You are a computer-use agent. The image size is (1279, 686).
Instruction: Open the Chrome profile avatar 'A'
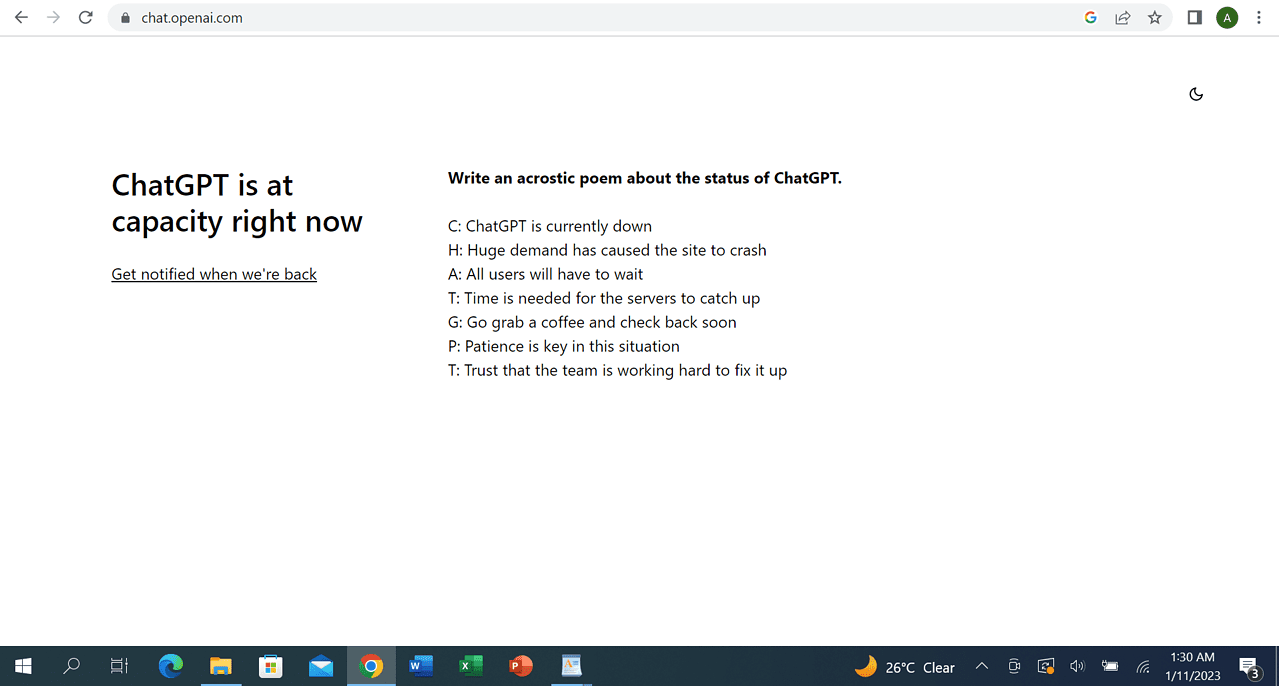point(1227,18)
